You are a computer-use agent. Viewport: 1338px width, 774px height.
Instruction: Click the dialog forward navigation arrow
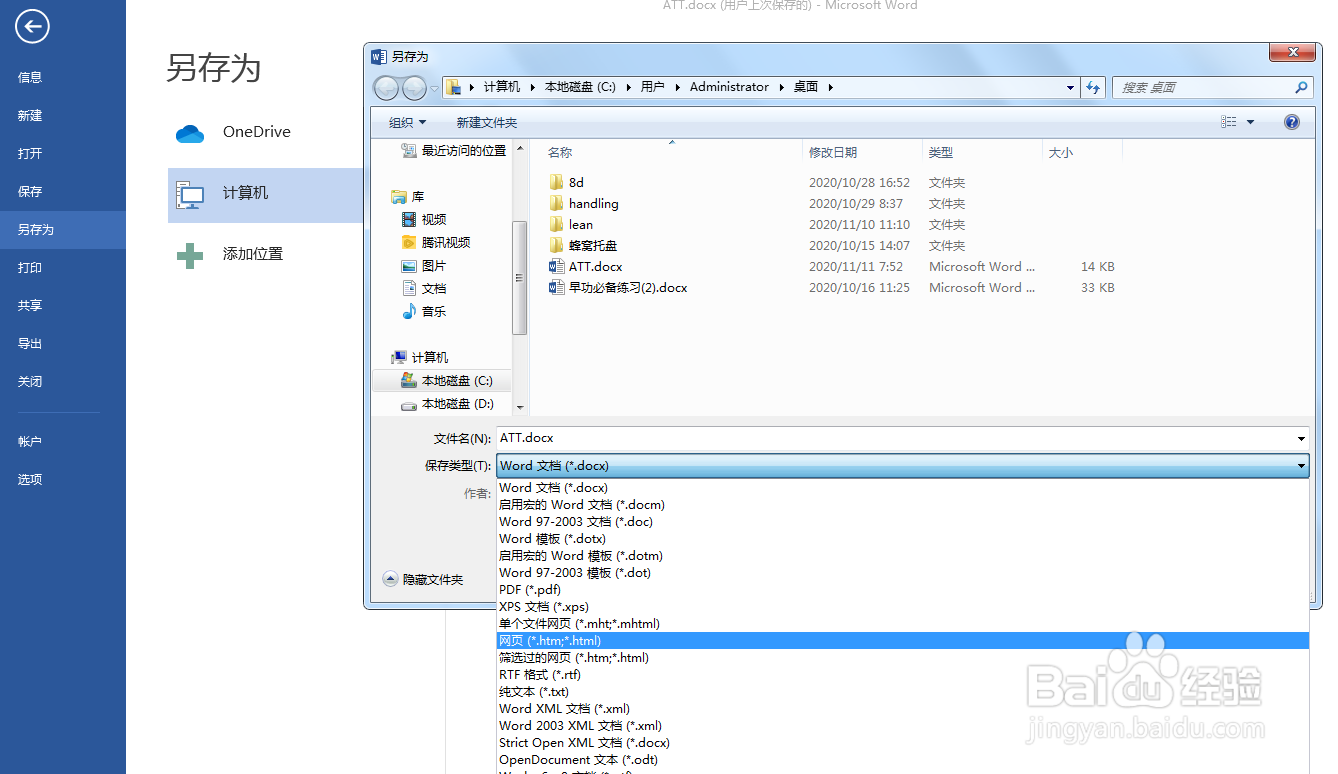tap(414, 88)
